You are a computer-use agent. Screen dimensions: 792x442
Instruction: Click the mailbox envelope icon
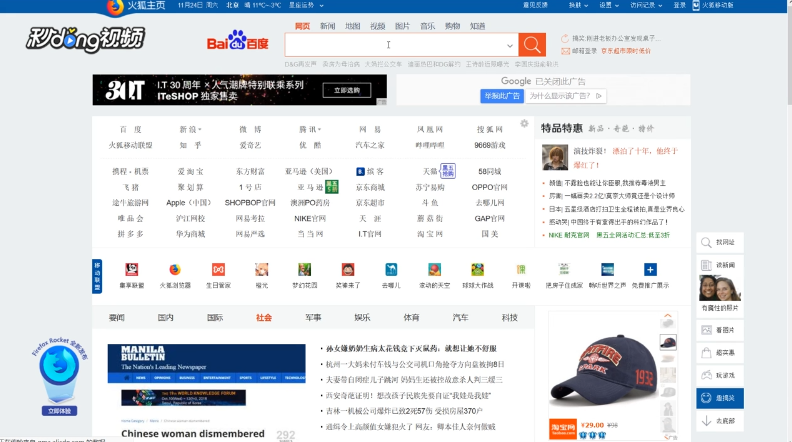565,51
